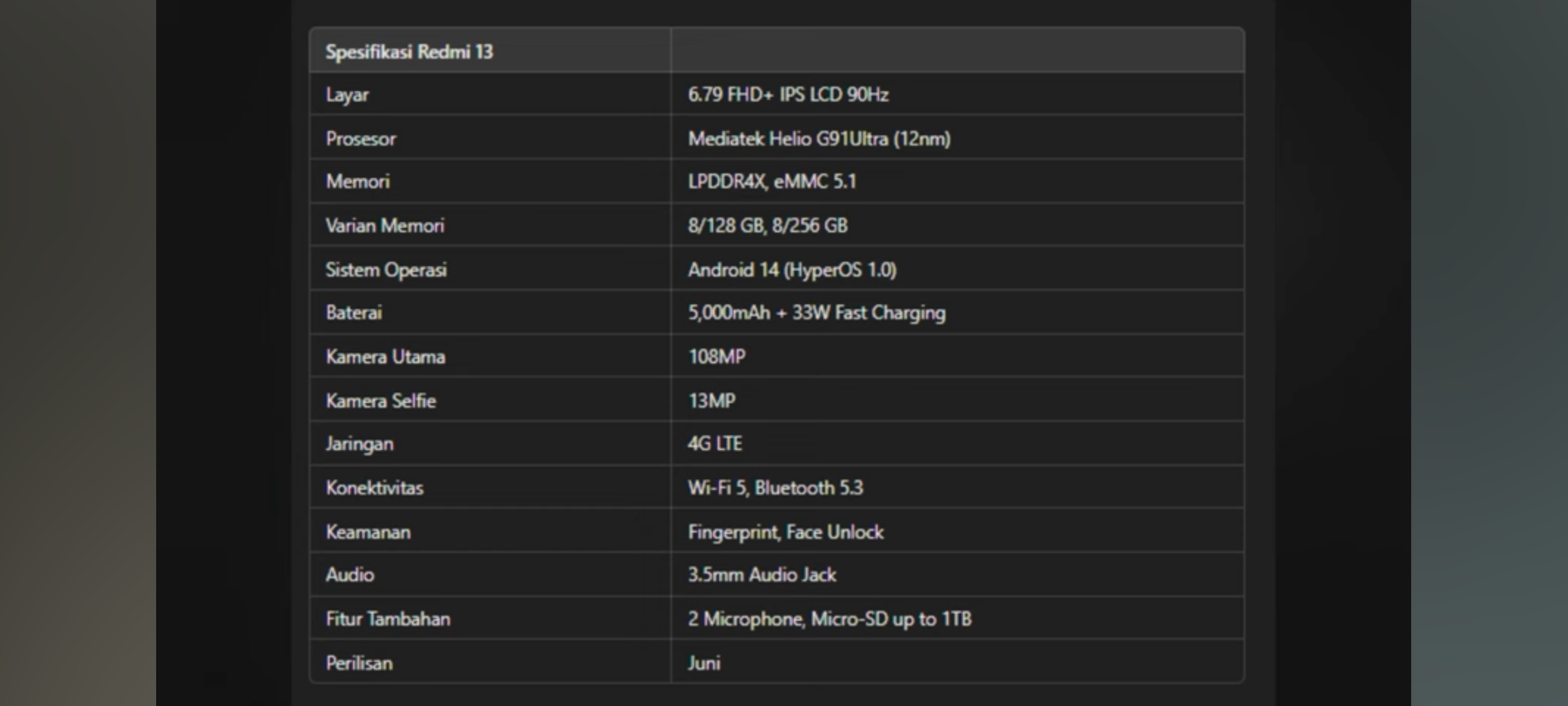
Task: Click the "Kamera Utama" row label
Action: [x=385, y=357]
